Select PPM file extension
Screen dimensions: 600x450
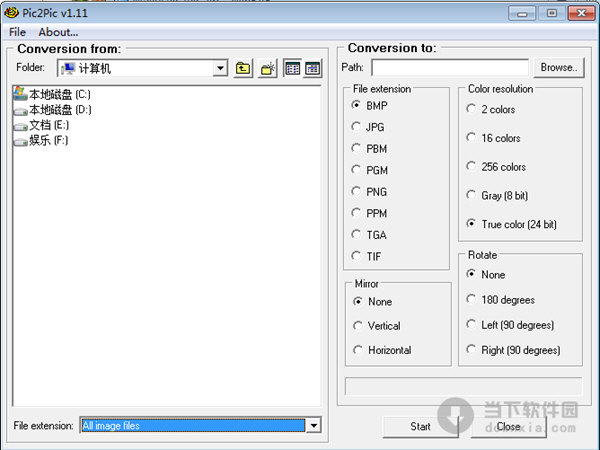pos(370,213)
